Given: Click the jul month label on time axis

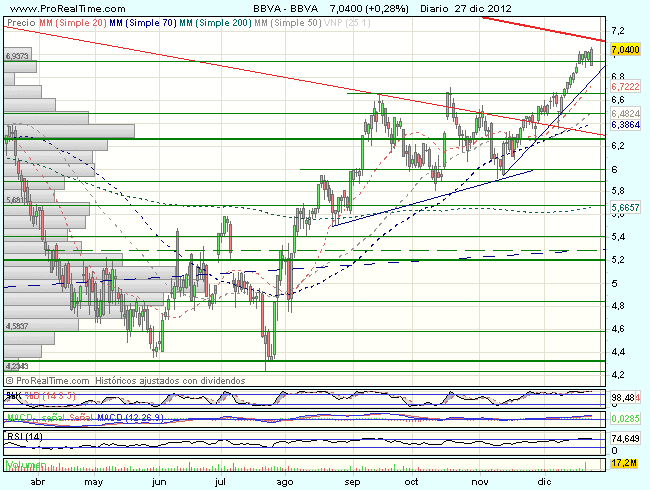Looking at the screenshot, I should tap(220, 482).
